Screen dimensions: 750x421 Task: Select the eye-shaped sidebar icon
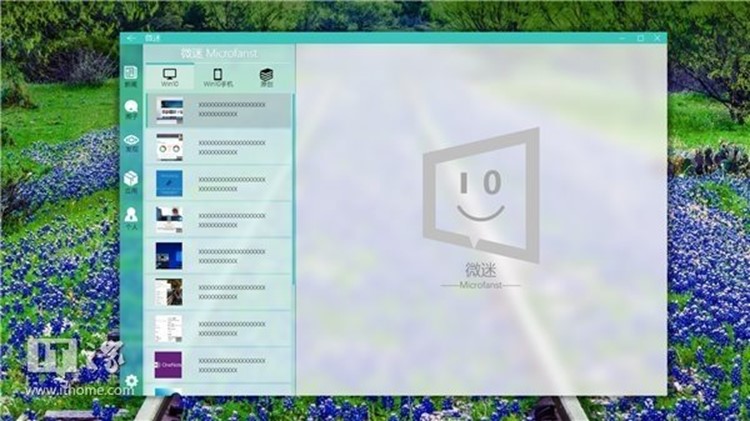point(131,145)
